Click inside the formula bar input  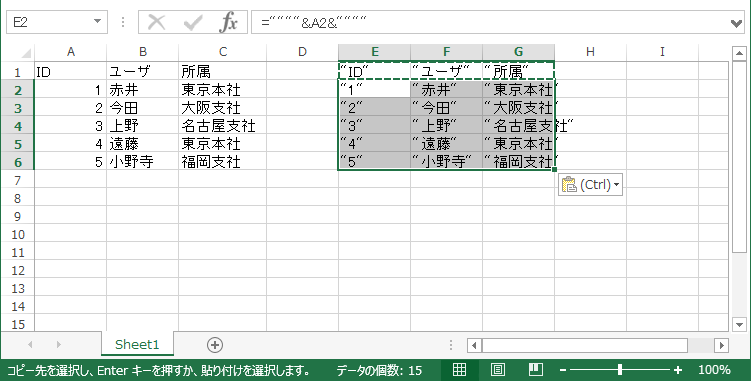click(x=489, y=22)
